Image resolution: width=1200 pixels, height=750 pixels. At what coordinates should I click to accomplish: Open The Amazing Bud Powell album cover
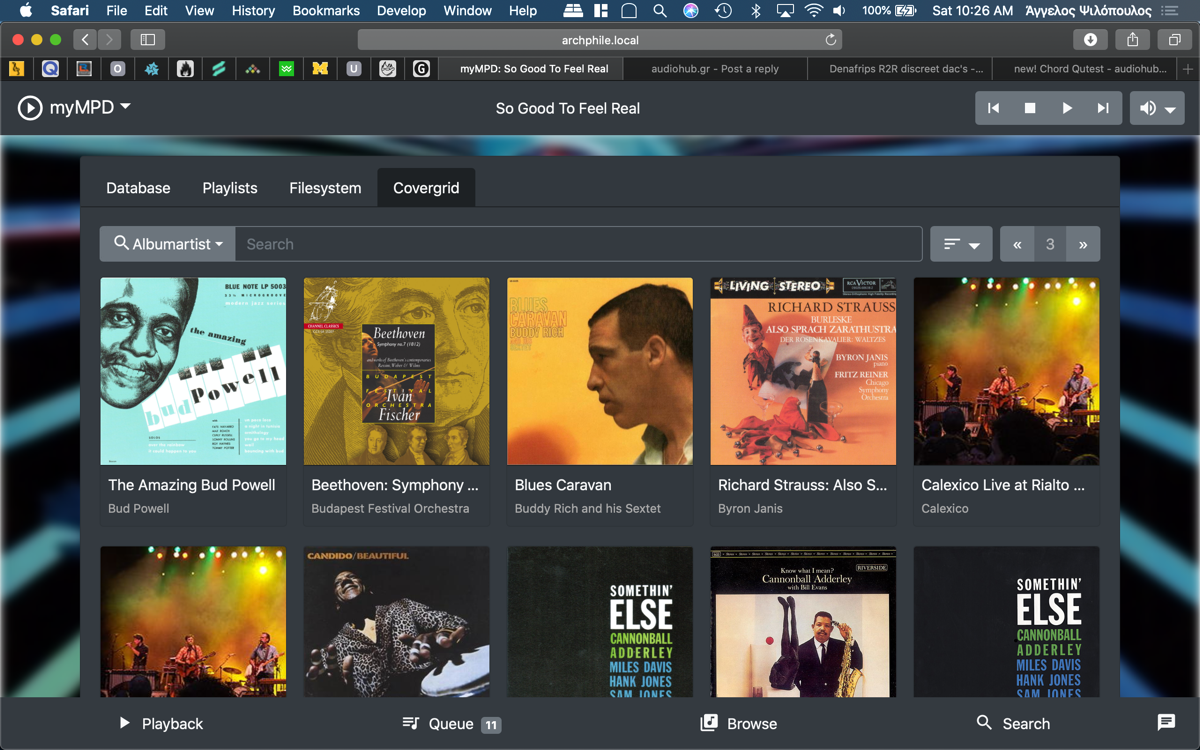pyautogui.click(x=193, y=371)
